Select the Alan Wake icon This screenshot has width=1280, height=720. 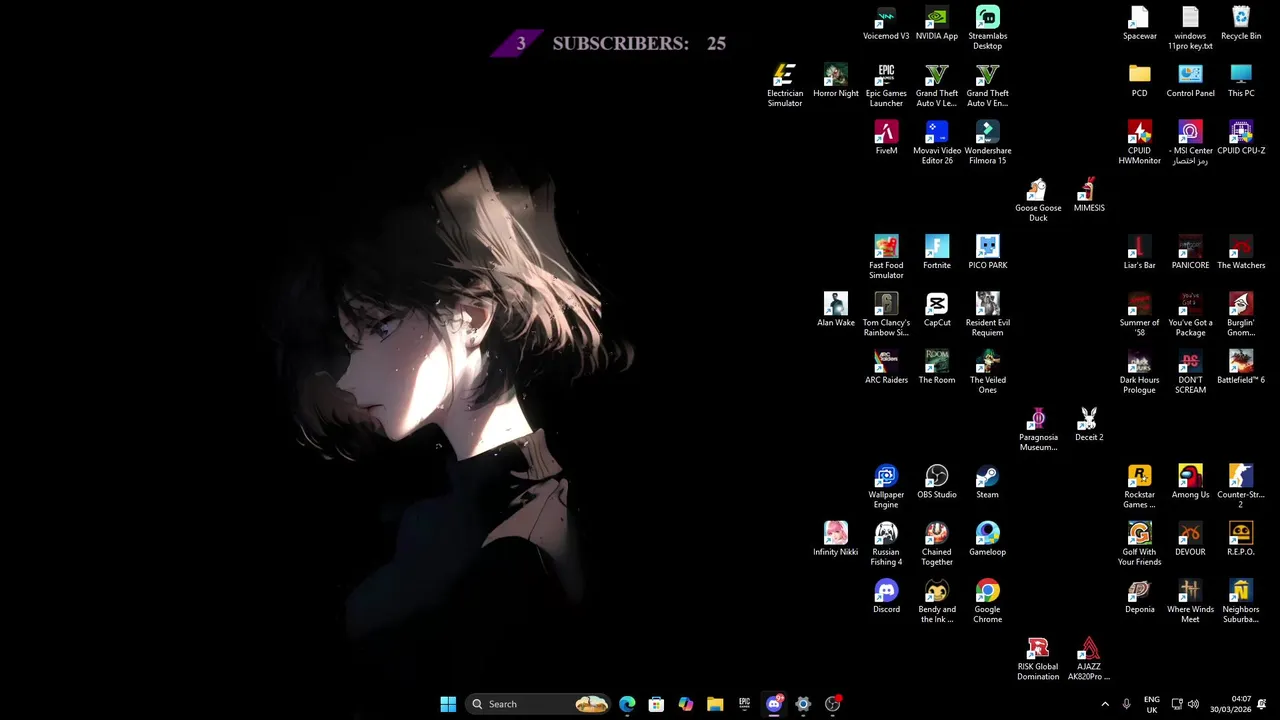(x=836, y=310)
